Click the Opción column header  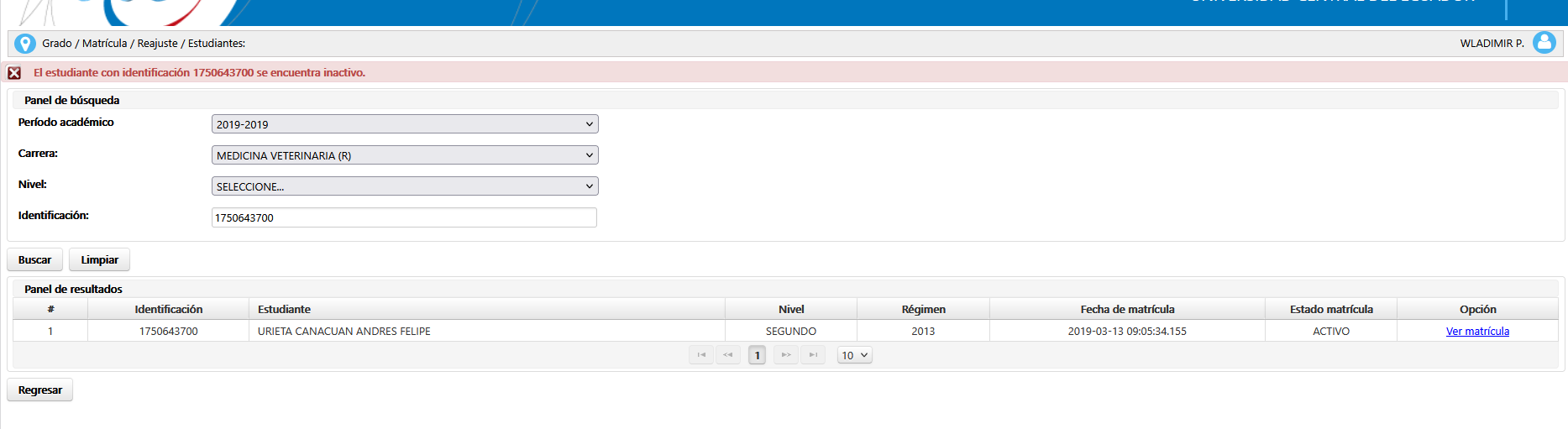(1478, 309)
